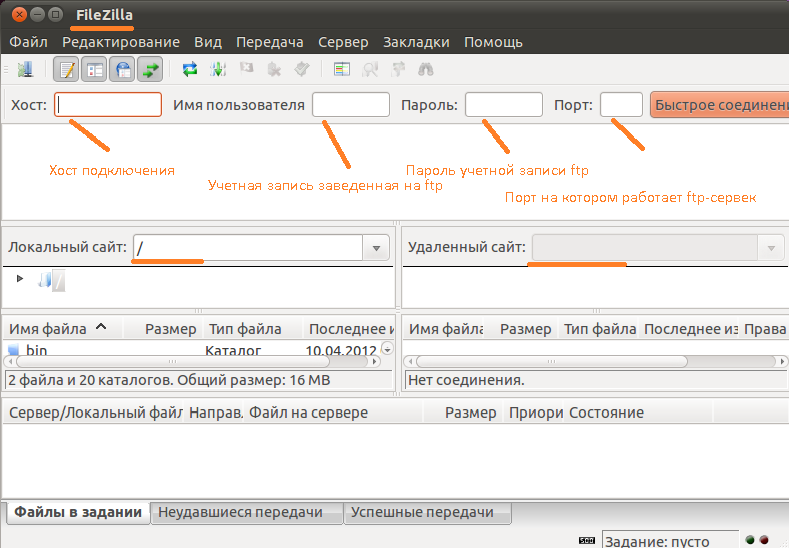Toggle transfer queue display
This screenshot has width=790, height=548.
click(150, 70)
